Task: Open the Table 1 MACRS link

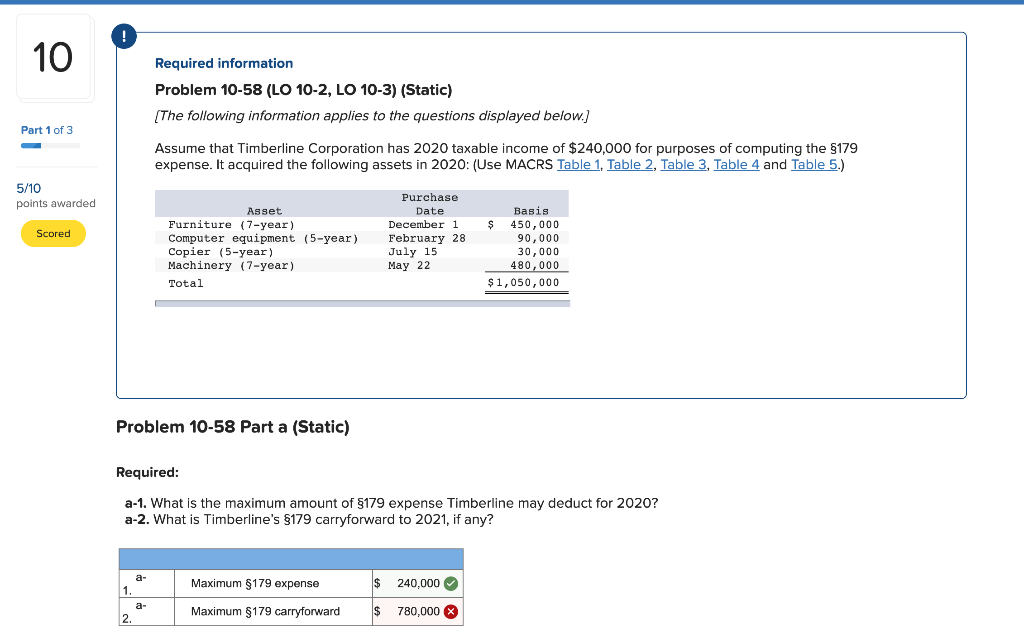Action: pos(578,164)
